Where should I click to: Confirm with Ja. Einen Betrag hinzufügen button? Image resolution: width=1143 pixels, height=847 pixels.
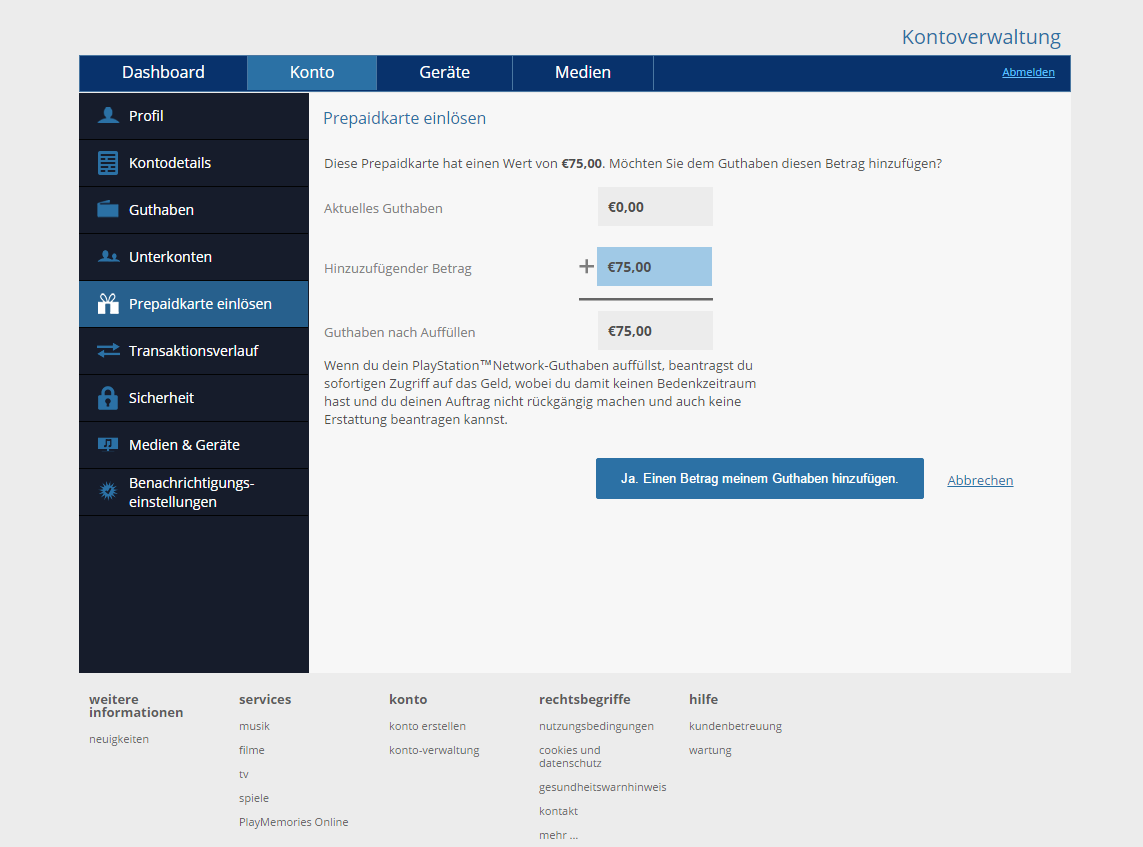[x=760, y=478]
